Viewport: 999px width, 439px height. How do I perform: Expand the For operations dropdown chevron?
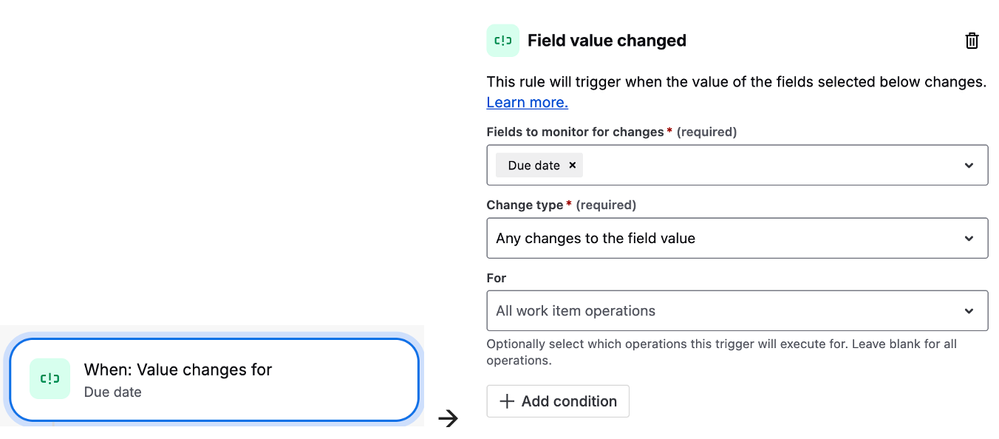968,311
